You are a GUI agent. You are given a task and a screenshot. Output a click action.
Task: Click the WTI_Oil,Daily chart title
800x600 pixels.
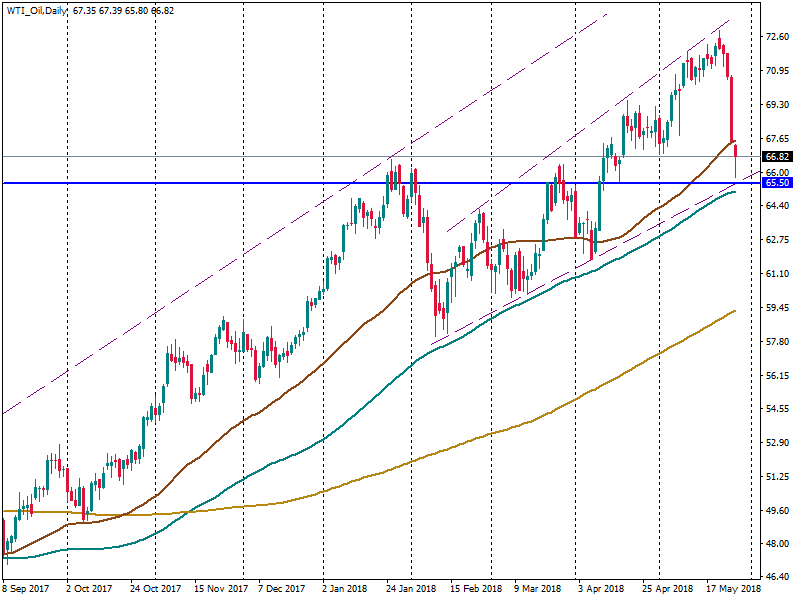pyautogui.click(x=36, y=10)
